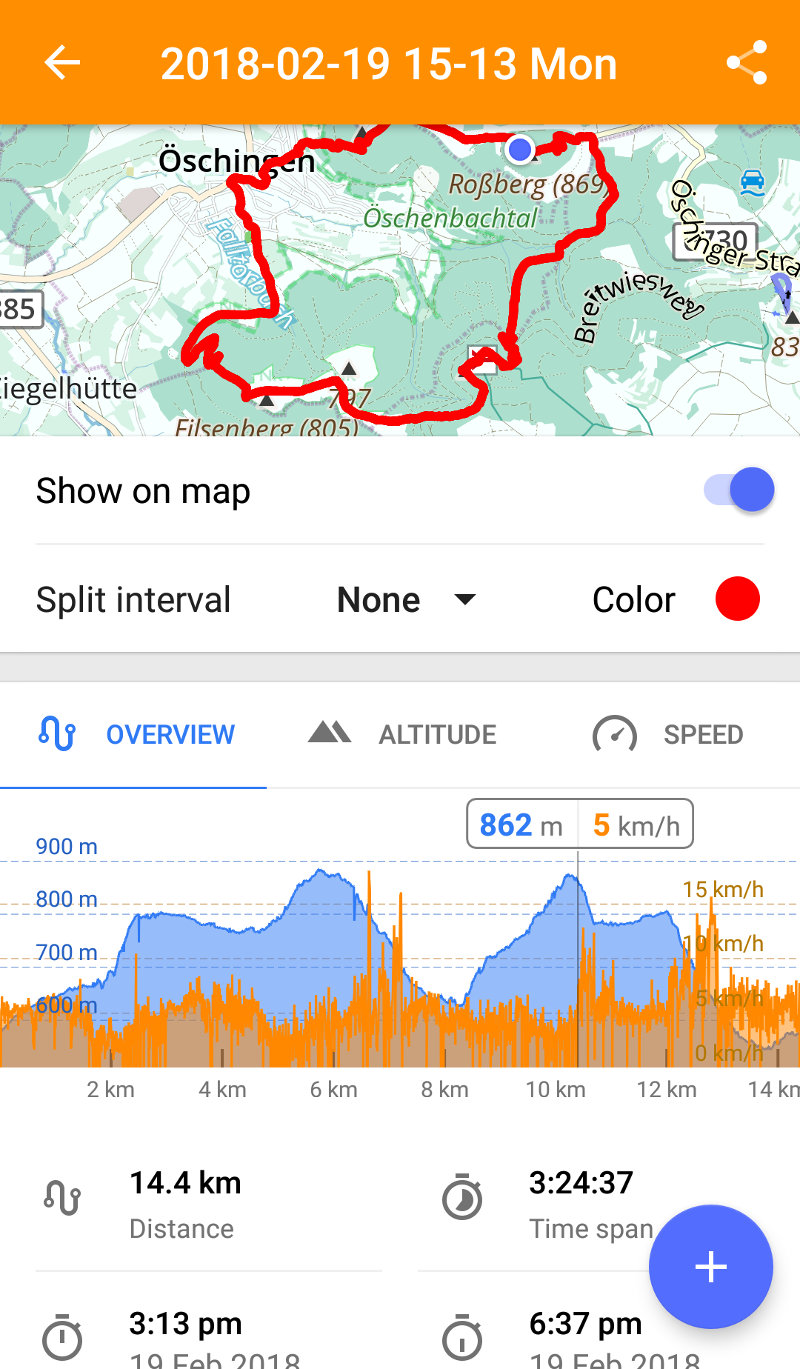Tap the blue plus floating button

710,1267
